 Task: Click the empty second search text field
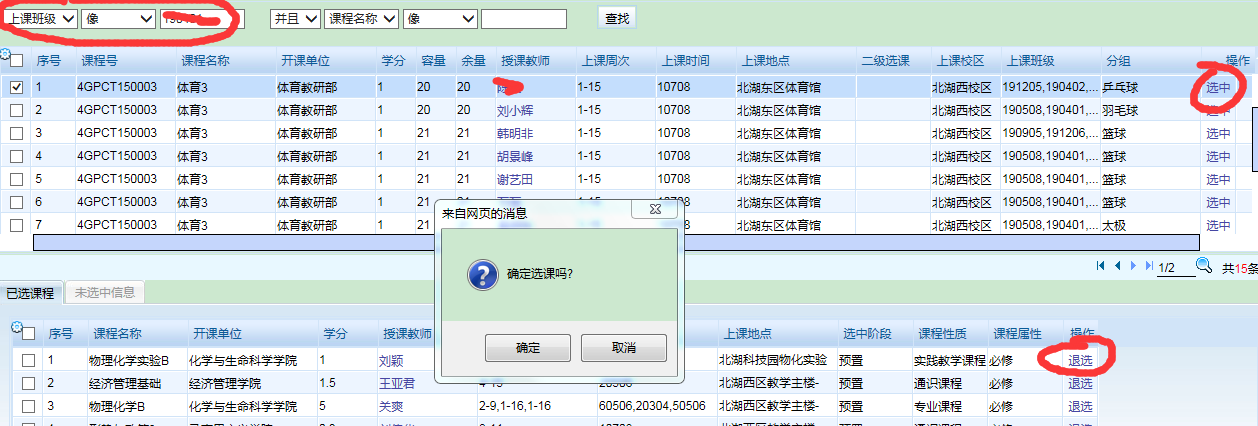(x=523, y=19)
